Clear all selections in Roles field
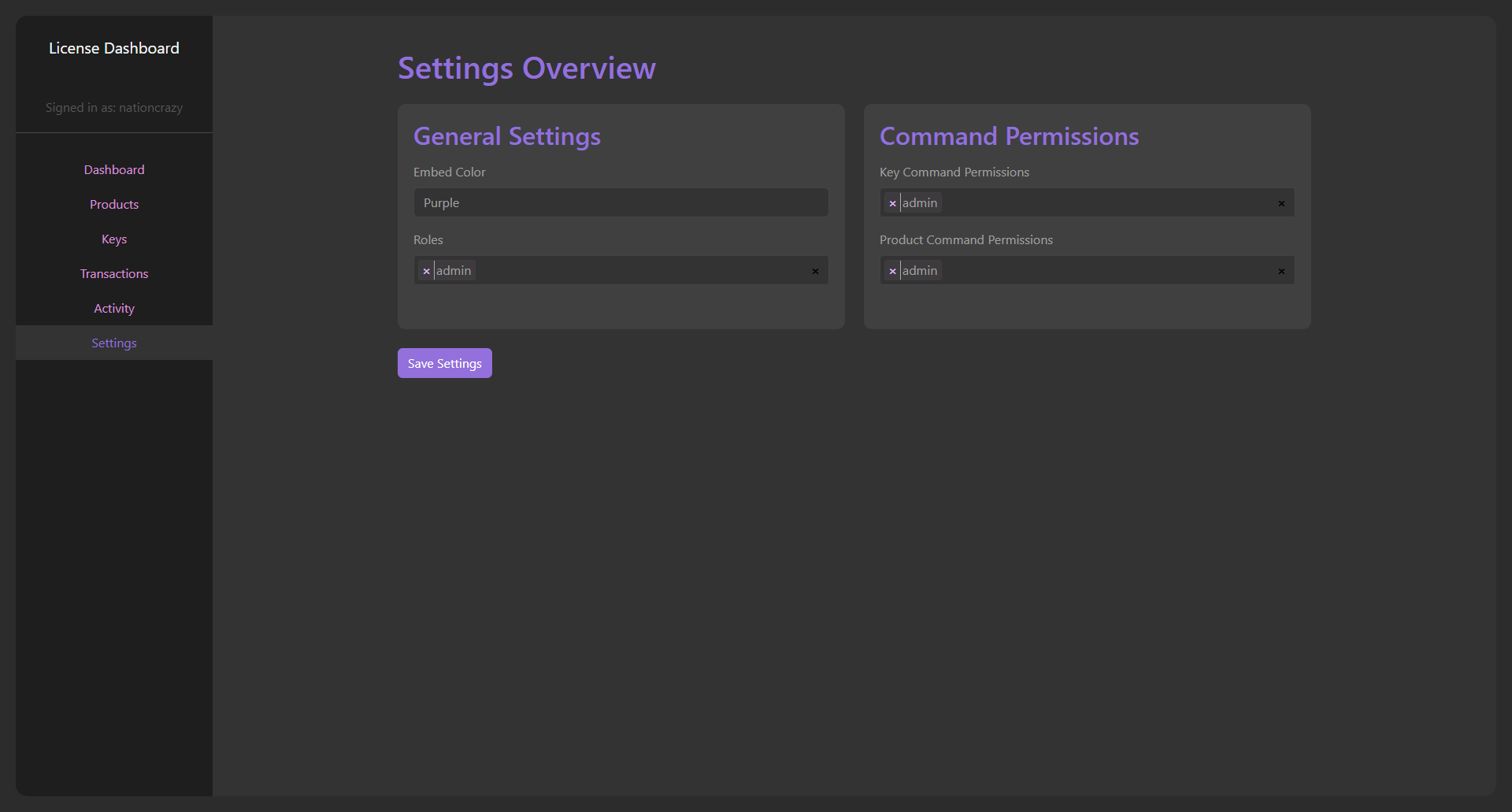Viewport: 1512px width, 812px height. click(815, 271)
